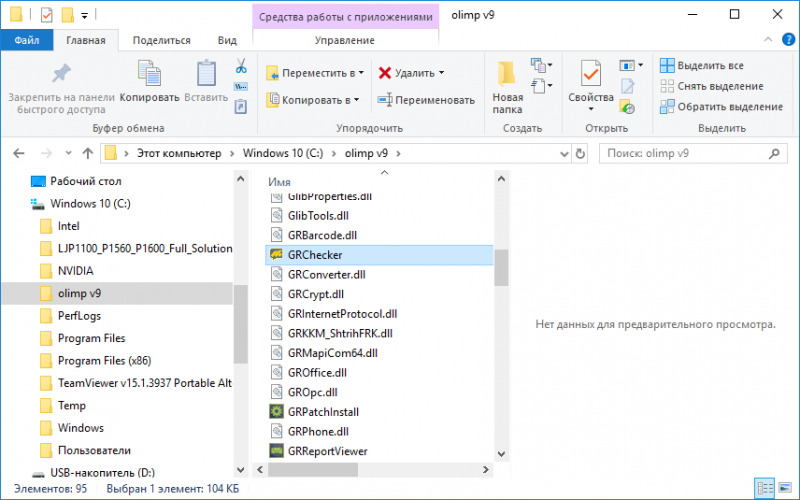Click Снять выделение button
Viewport: 800px width, 500px height.
click(x=712, y=86)
